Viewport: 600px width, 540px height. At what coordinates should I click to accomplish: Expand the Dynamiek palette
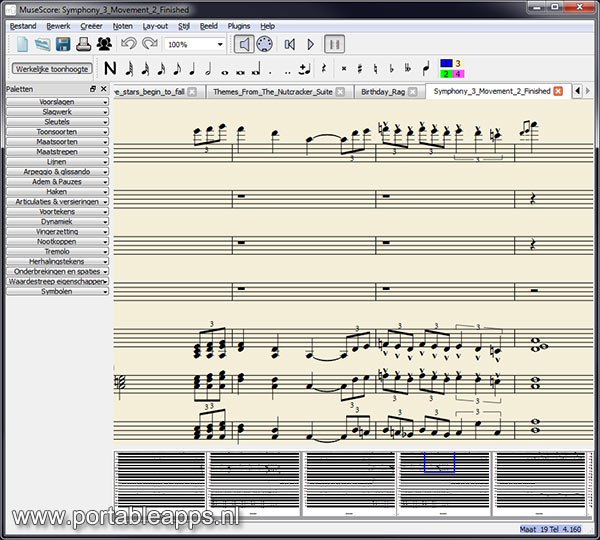point(57,221)
